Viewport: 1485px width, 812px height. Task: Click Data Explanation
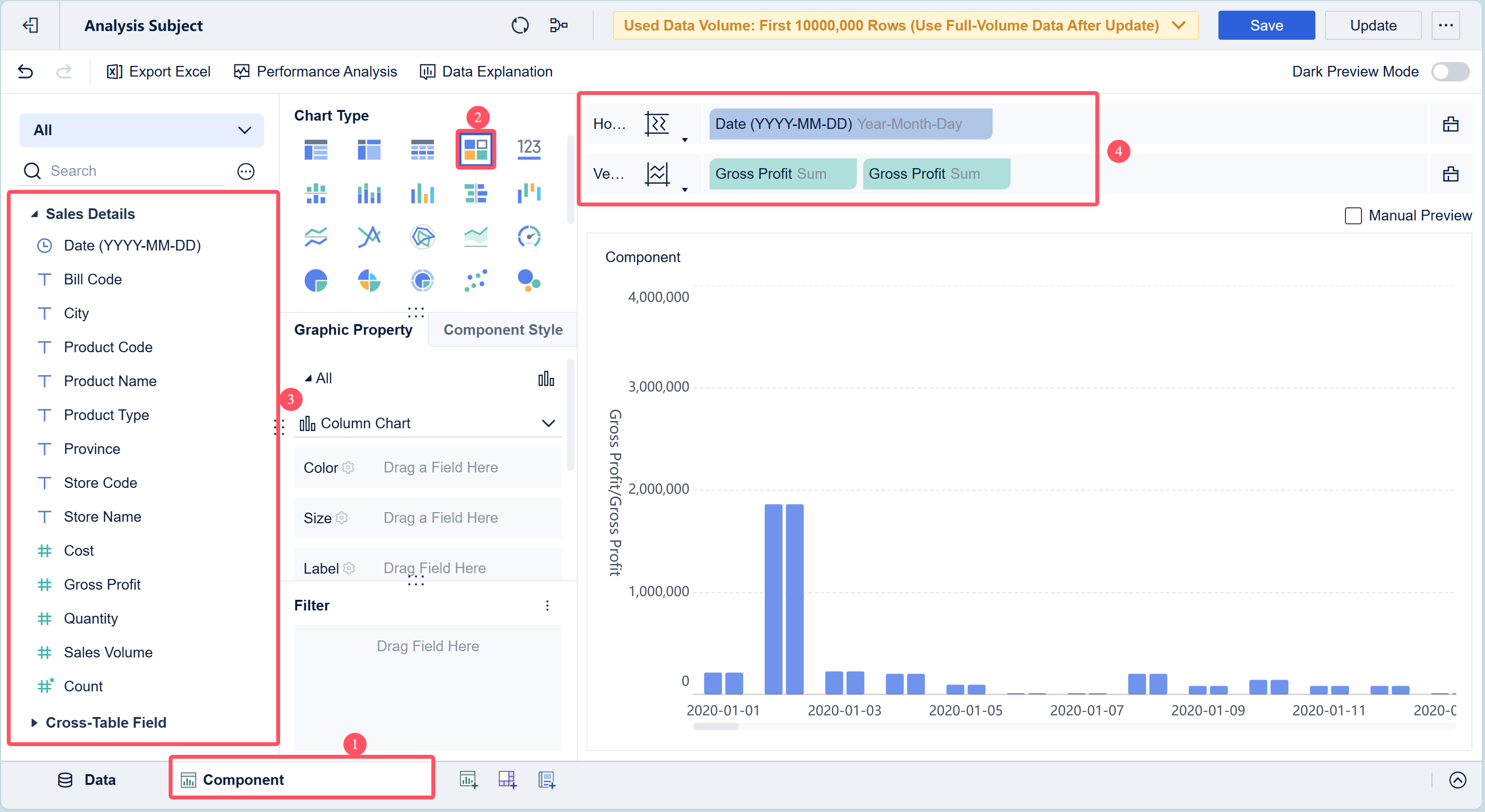pos(486,71)
